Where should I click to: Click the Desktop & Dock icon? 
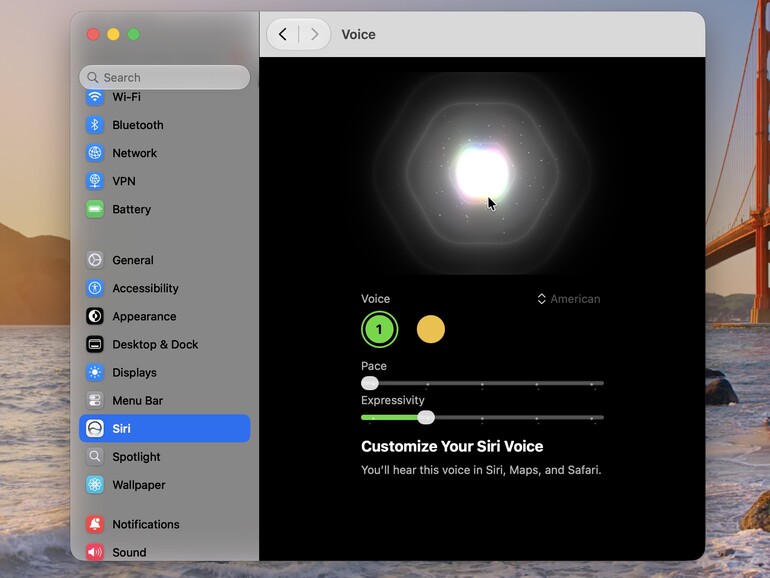pyautogui.click(x=95, y=344)
